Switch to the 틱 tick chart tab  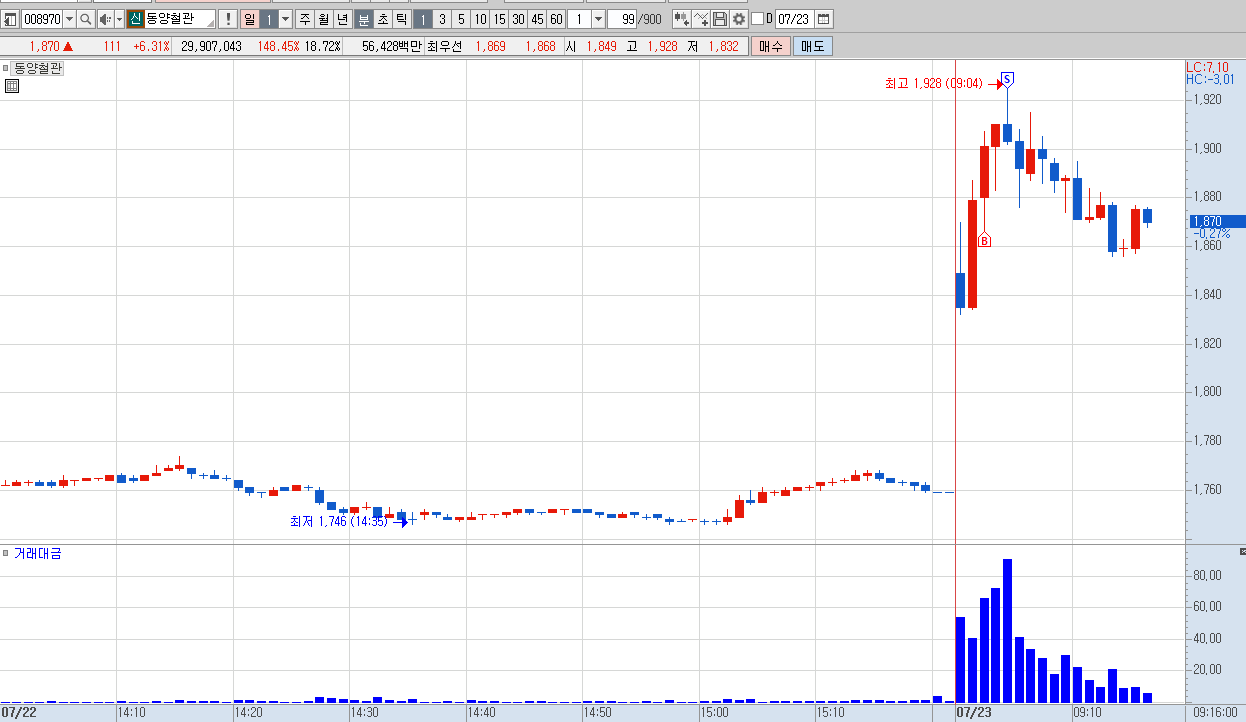[x=401, y=19]
